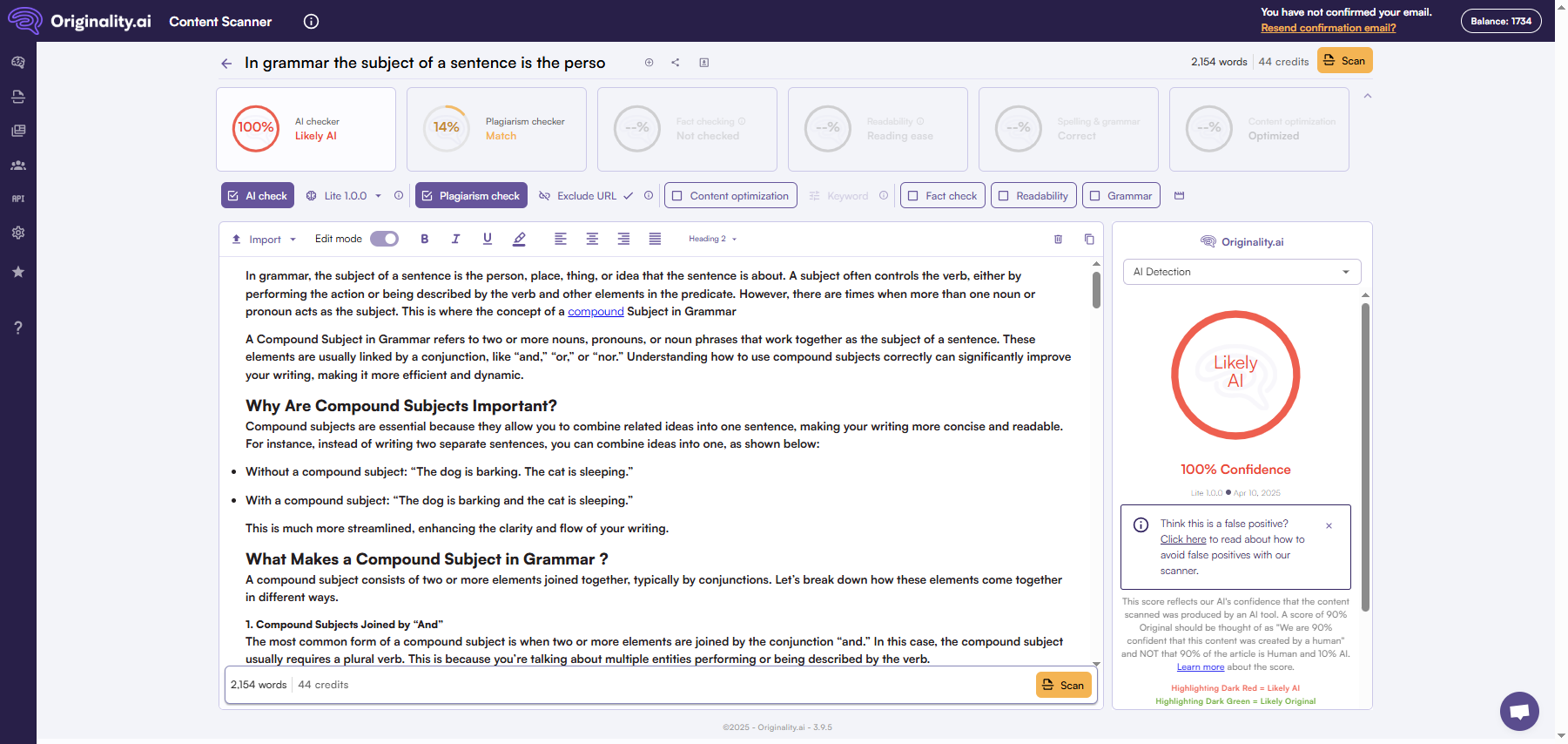
Task: Go back using the left arrow
Action: tap(226, 64)
